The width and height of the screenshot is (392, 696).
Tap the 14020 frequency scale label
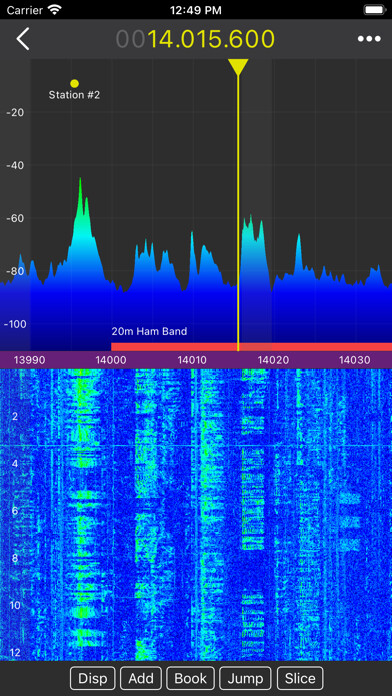(273, 360)
